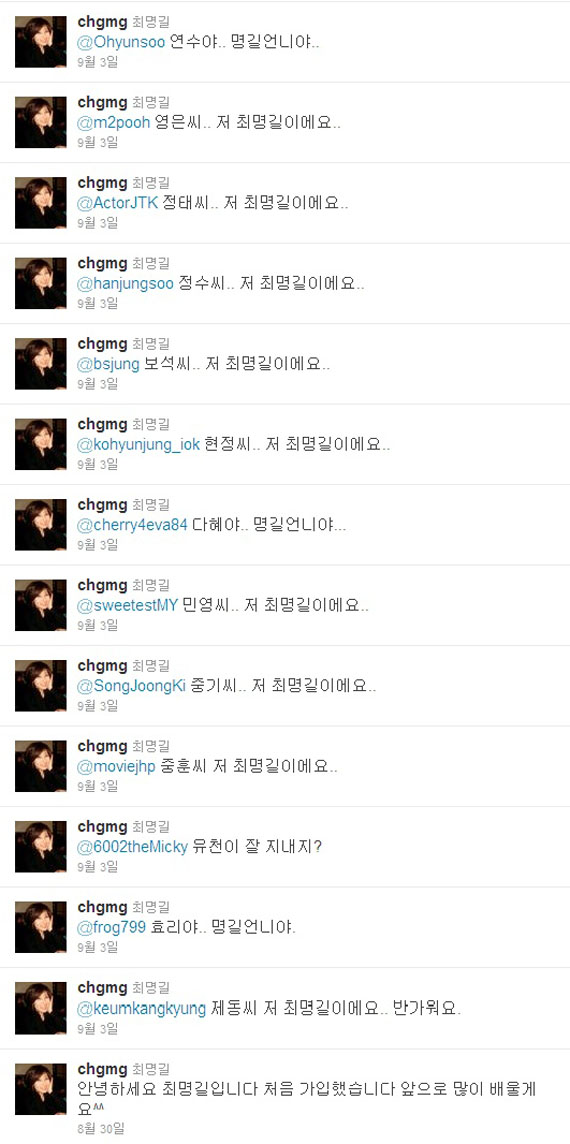
Task: Follow the @moviejhp mention link
Action: click(117, 766)
